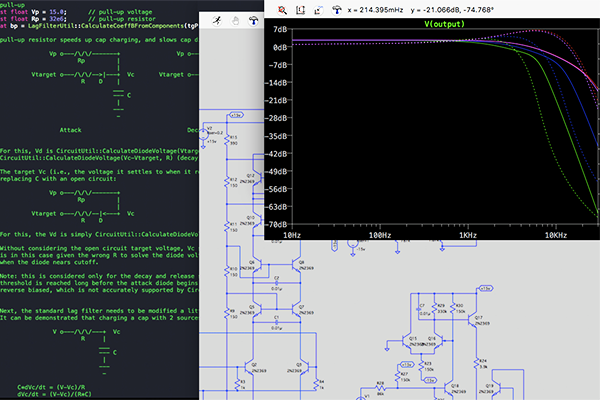This screenshot has height=400, width=600.
Task: Select resistor R15 in the schematic
Action: tap(227, 140)
